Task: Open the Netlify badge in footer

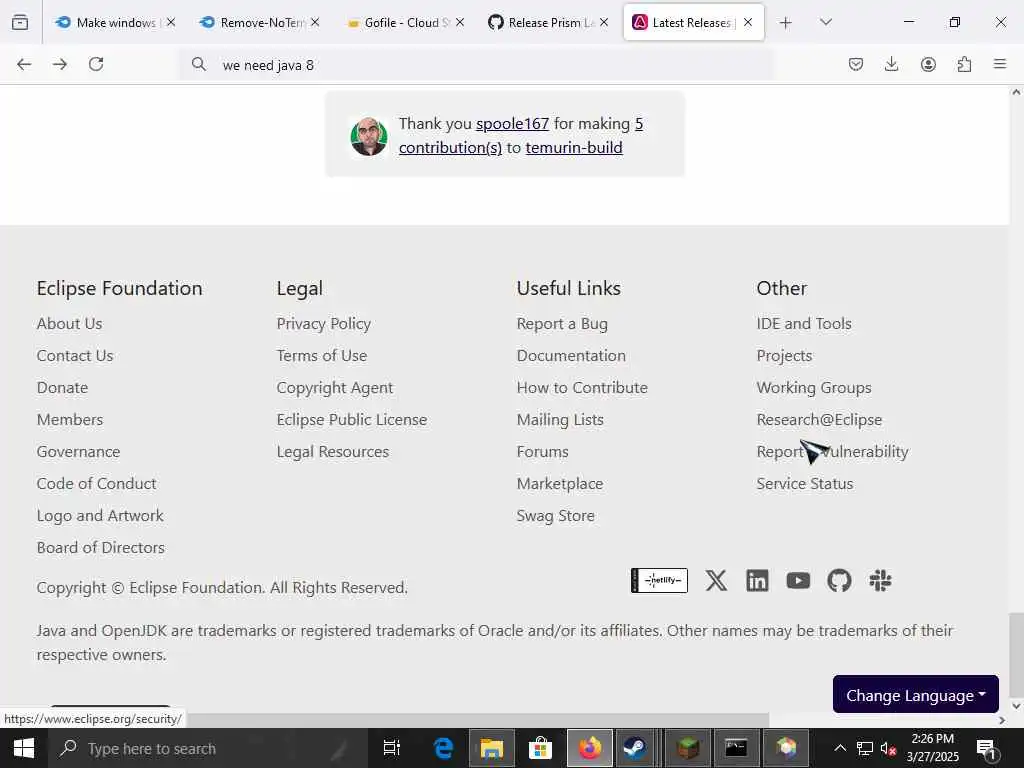Action: coord(659,580)
